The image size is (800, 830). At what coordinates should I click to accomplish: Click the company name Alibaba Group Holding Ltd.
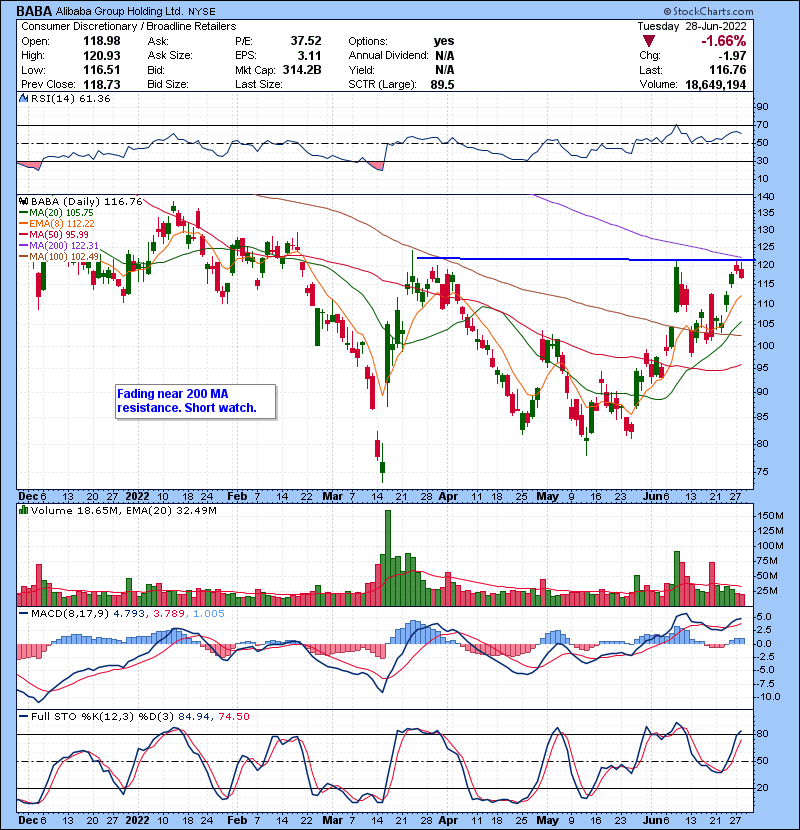[120, 11]
